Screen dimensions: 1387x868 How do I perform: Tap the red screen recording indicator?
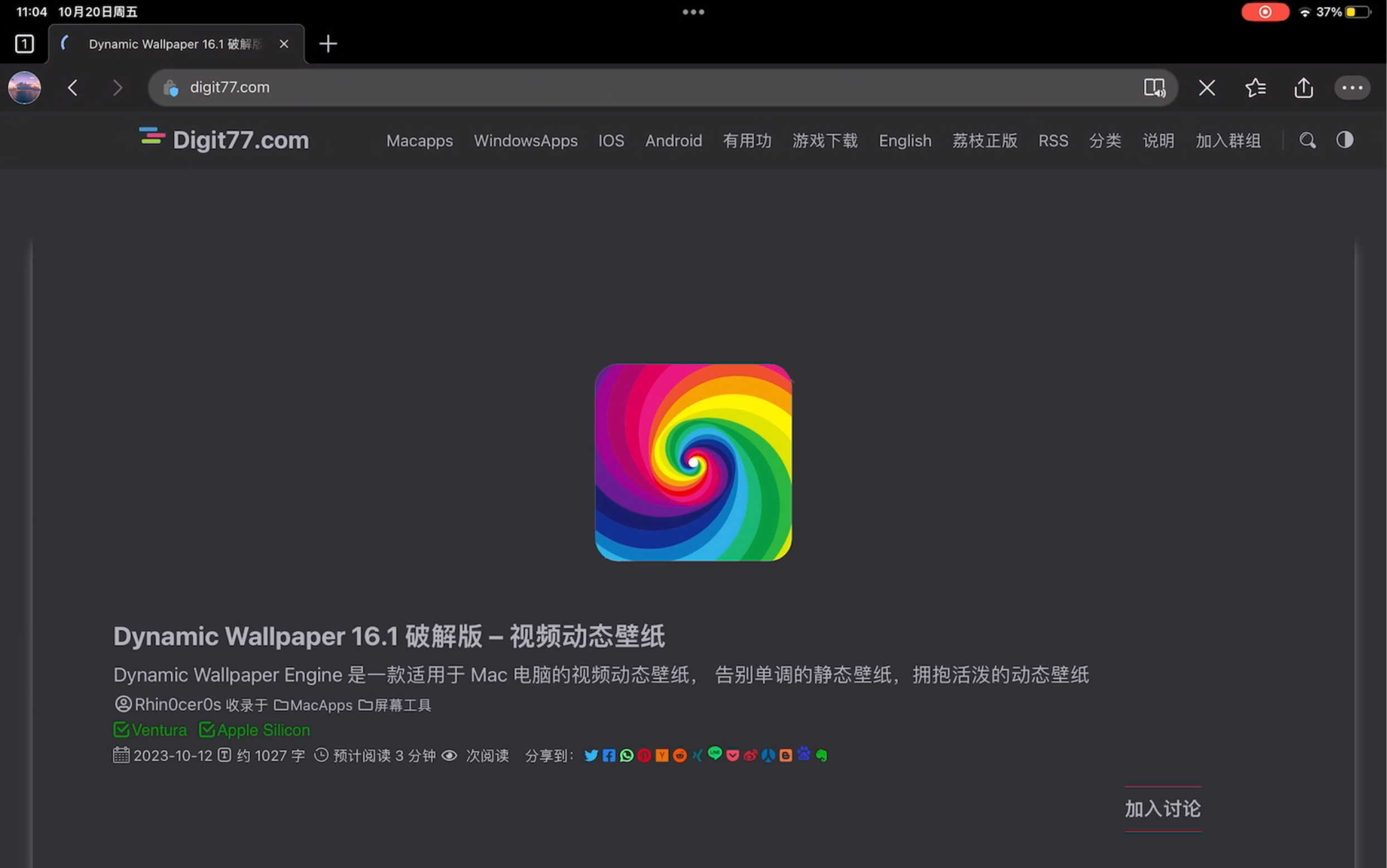click(1265, 12)
